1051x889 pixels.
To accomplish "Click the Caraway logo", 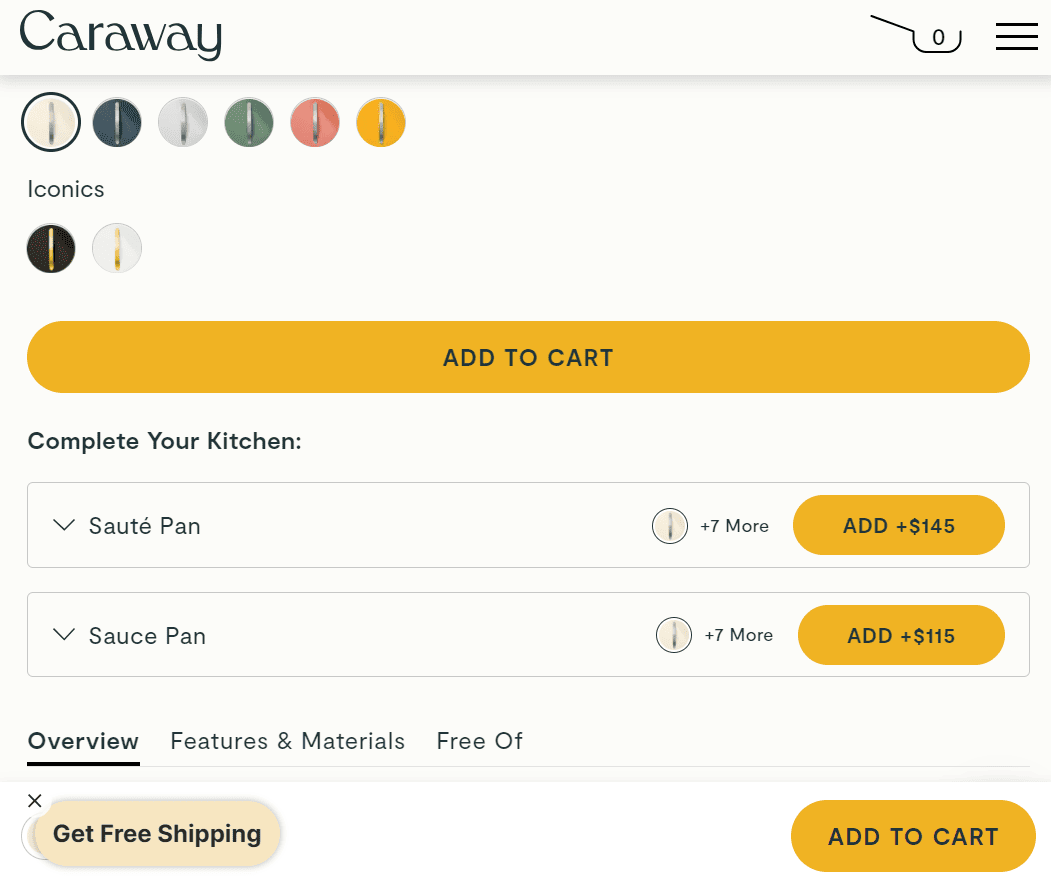I will (121, 35).
